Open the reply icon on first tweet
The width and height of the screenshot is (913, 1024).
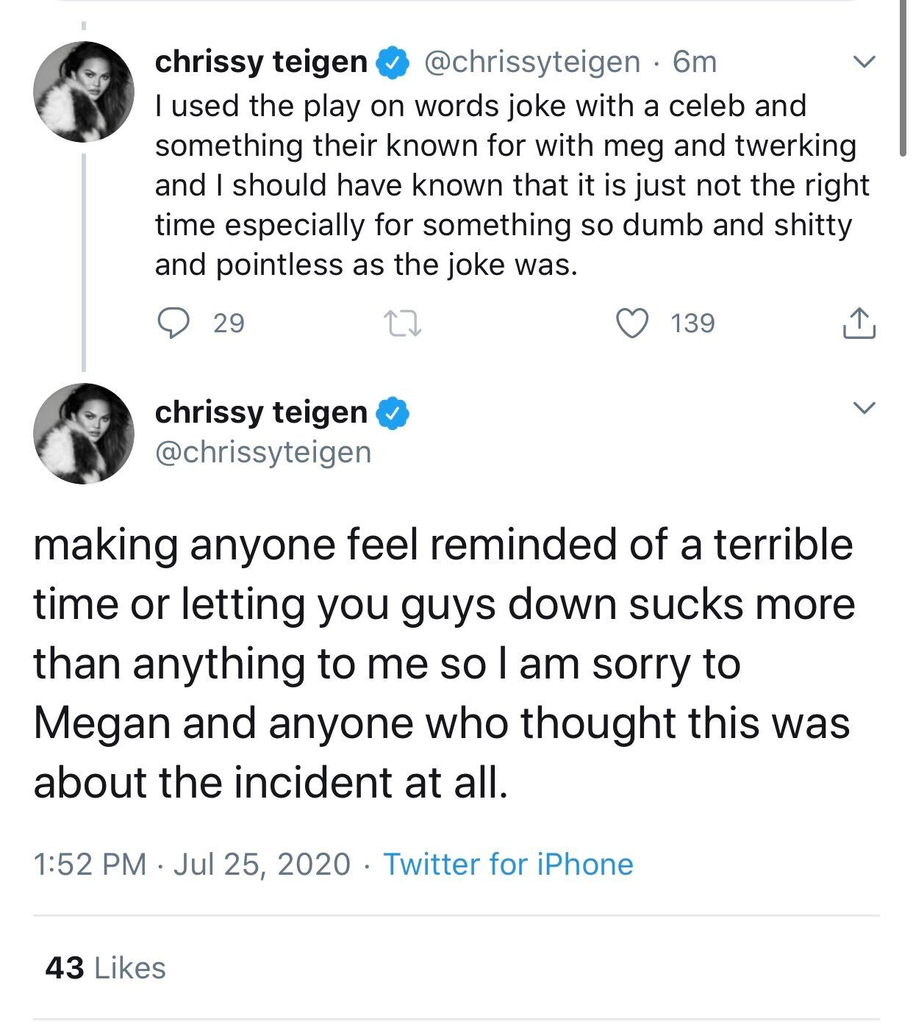(176, 323)
